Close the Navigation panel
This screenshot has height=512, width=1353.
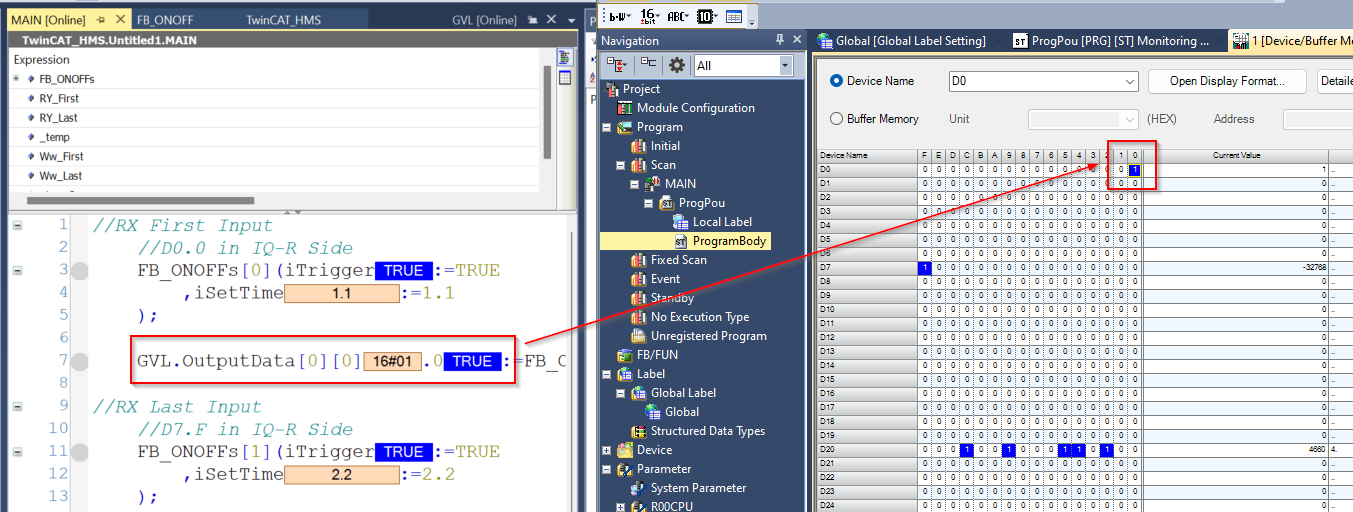point(795,40)
